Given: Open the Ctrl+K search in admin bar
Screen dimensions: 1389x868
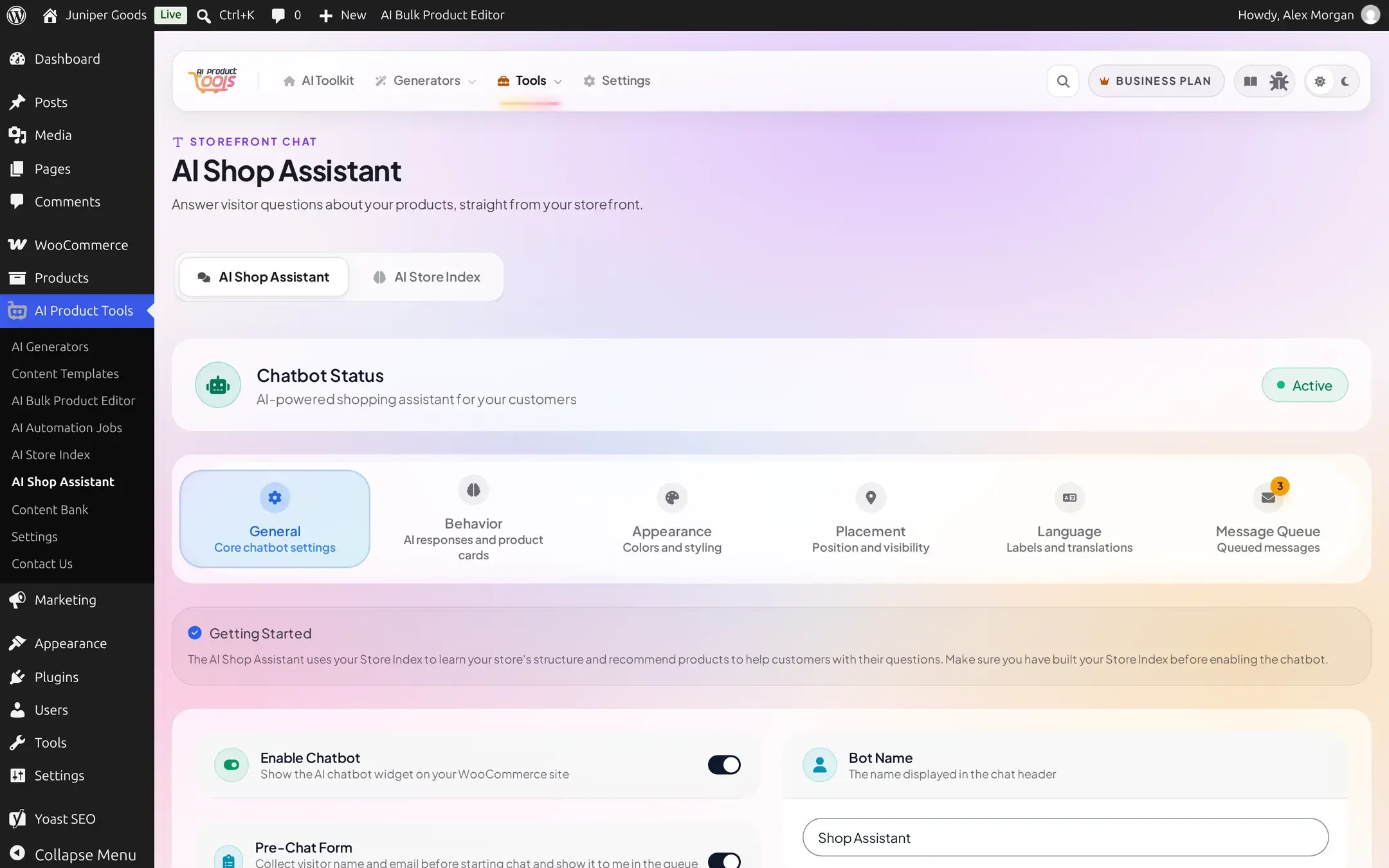Looking at the screenshot, I should click(x=226, y=15).
